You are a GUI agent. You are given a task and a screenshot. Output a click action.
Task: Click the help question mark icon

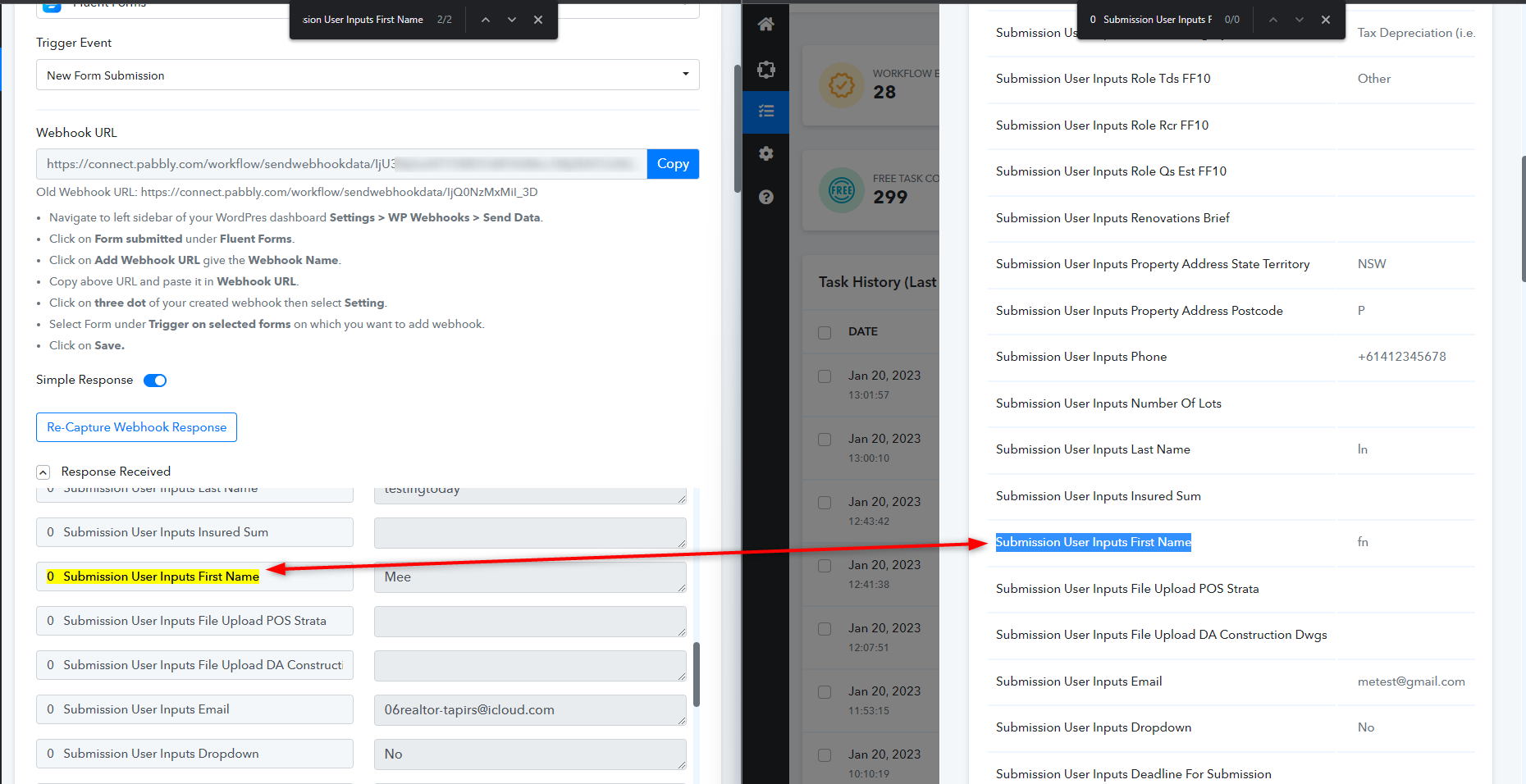coord(765,197)
